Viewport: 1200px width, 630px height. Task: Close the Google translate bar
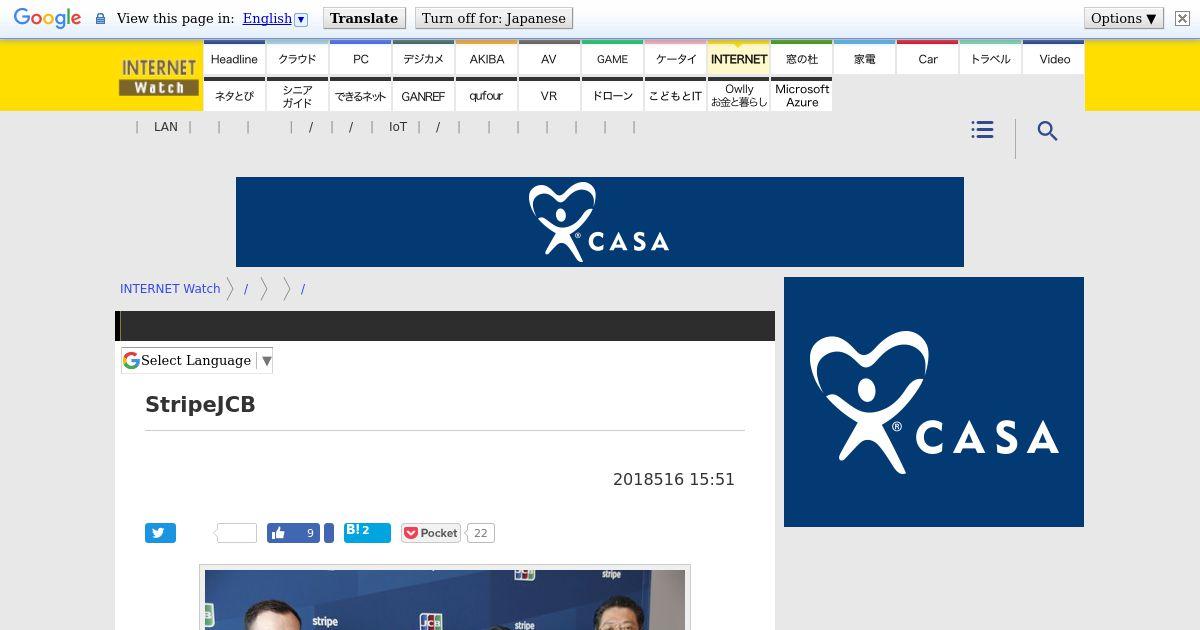[1182, 19]
